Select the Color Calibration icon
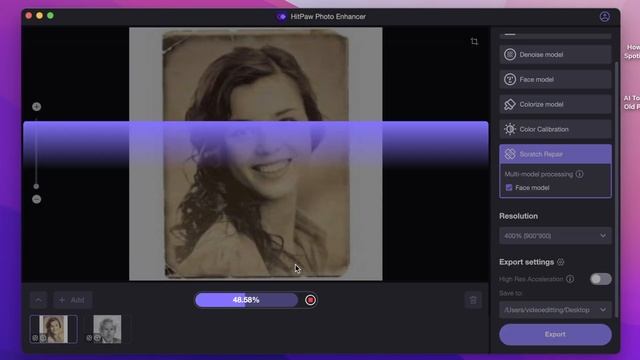 [510, 129]
